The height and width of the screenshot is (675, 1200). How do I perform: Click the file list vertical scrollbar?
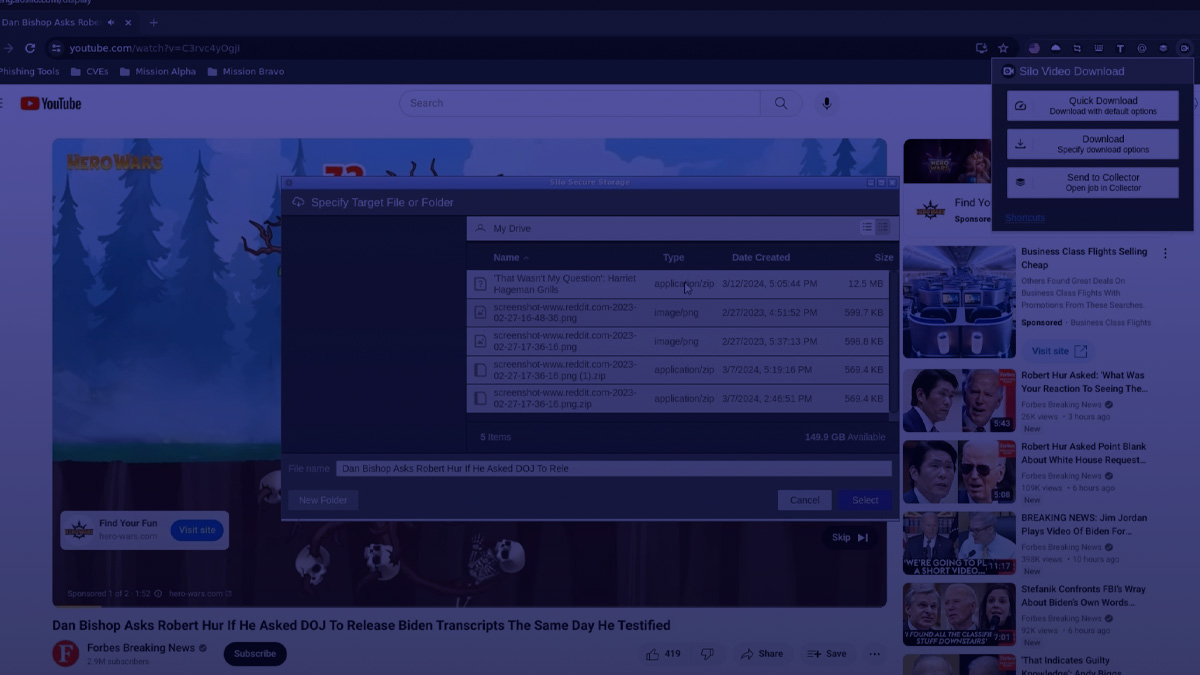coord(893,342)
